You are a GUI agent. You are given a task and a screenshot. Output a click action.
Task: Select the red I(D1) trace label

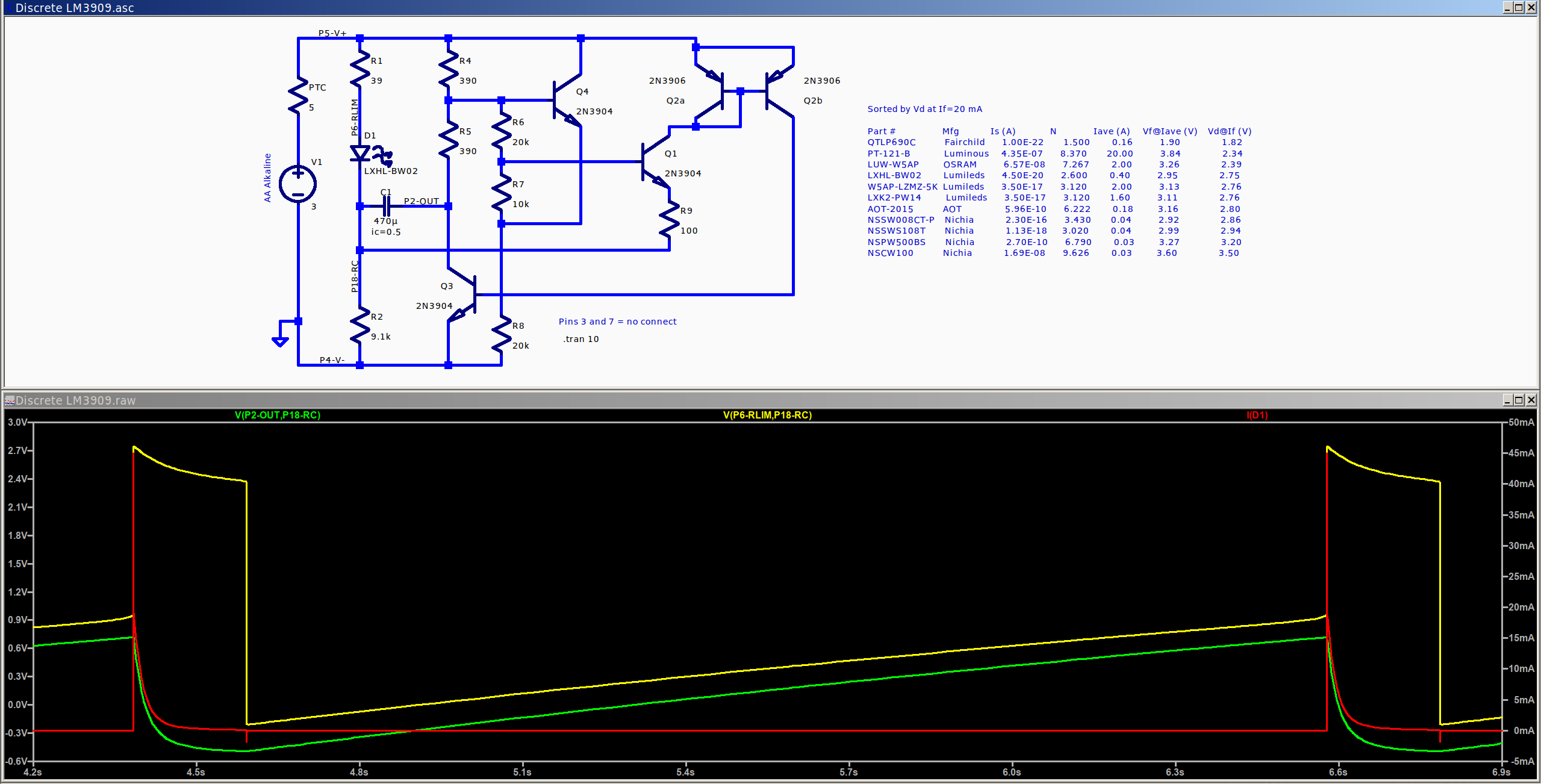pos(1256,415)
